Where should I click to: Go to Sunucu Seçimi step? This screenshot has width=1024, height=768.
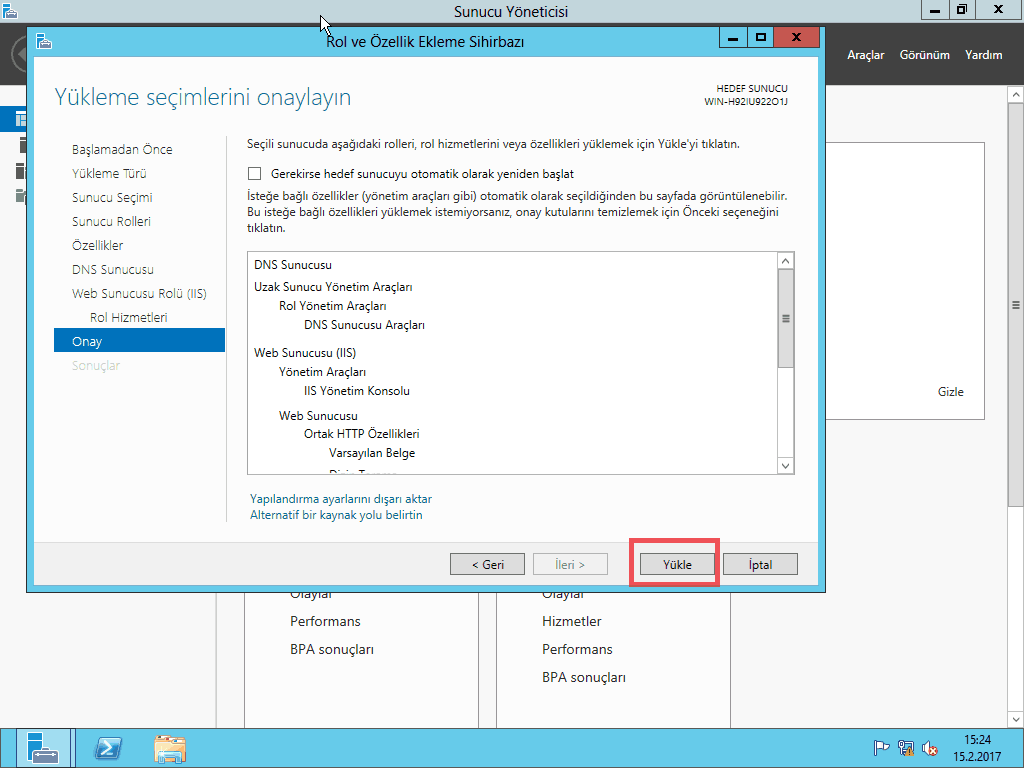coord(112,197)
